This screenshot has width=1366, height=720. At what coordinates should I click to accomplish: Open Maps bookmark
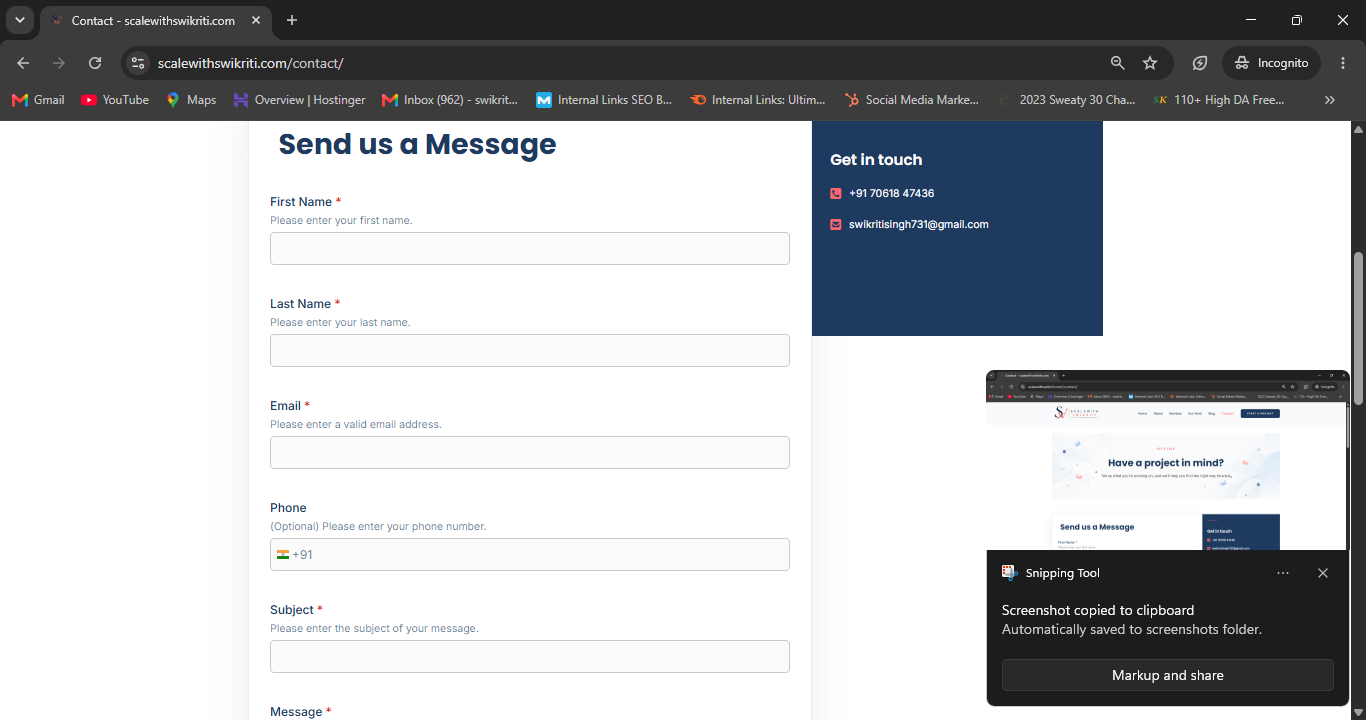191,100
